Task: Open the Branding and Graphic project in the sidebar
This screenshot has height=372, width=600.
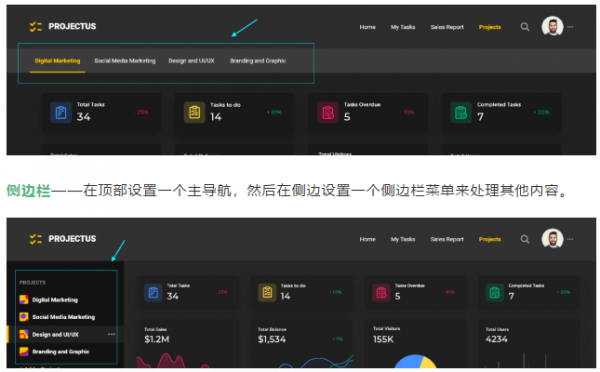Action: click(60, 351)
